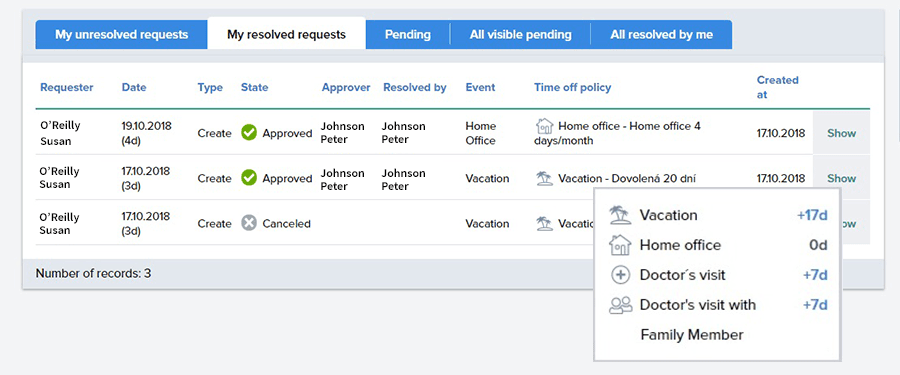Click the Doctor's visit plus icon in popup
900x375 pixels.
coord(620,275)
